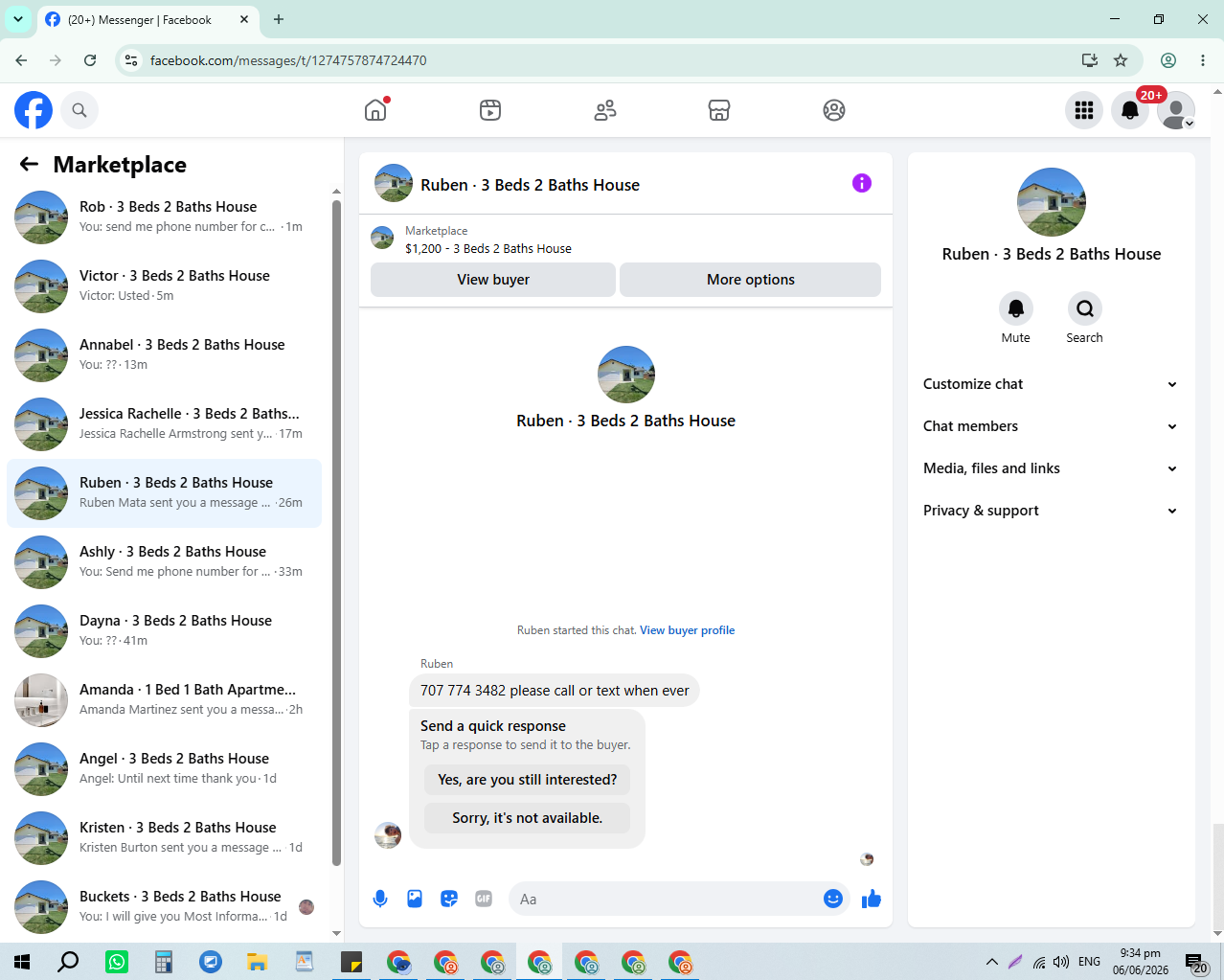Open the Groups icon in top bar

point(834,110)
